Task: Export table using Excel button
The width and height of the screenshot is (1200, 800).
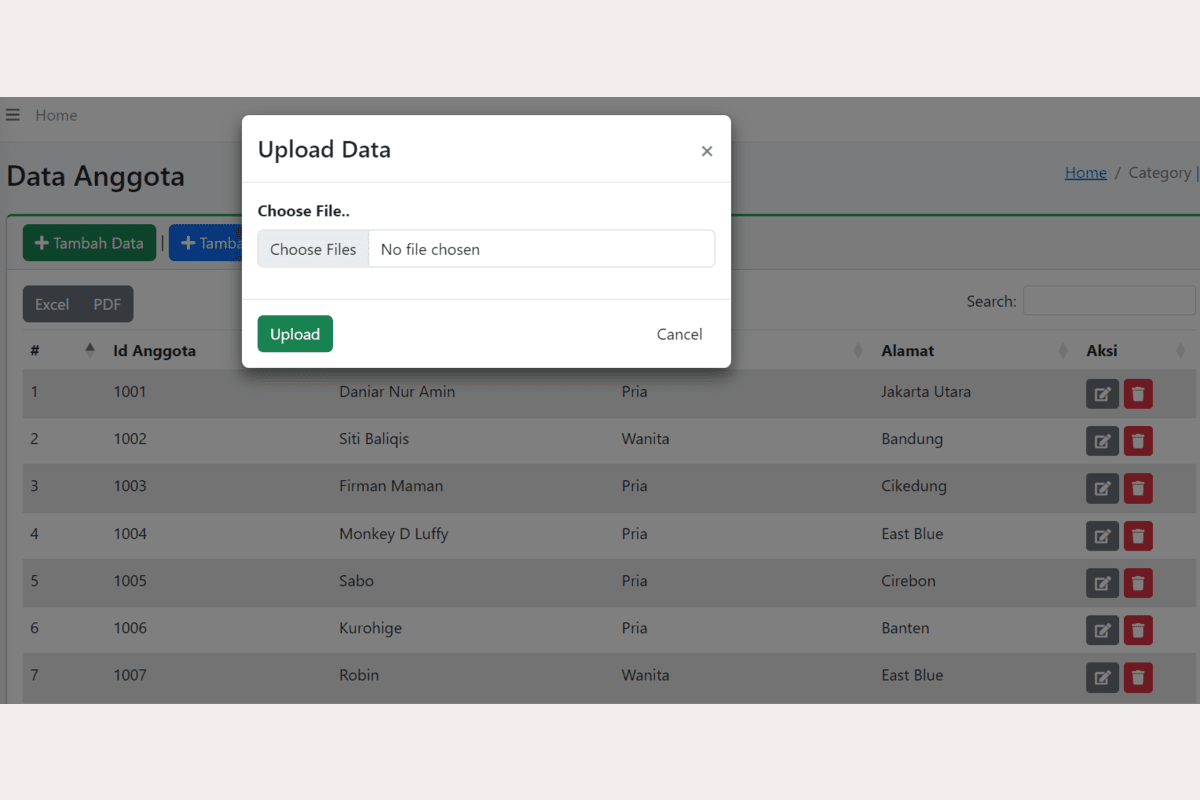Action: [x=52, y=304]
